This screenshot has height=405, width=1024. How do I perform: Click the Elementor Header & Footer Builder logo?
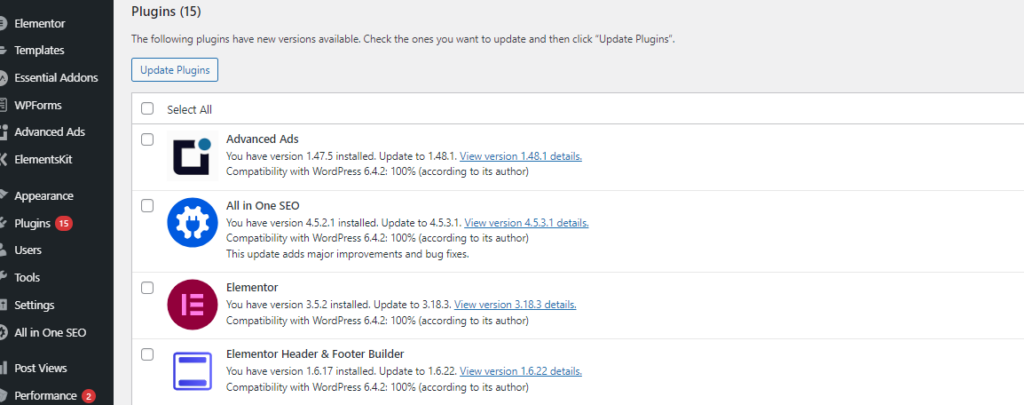point(192,370)
